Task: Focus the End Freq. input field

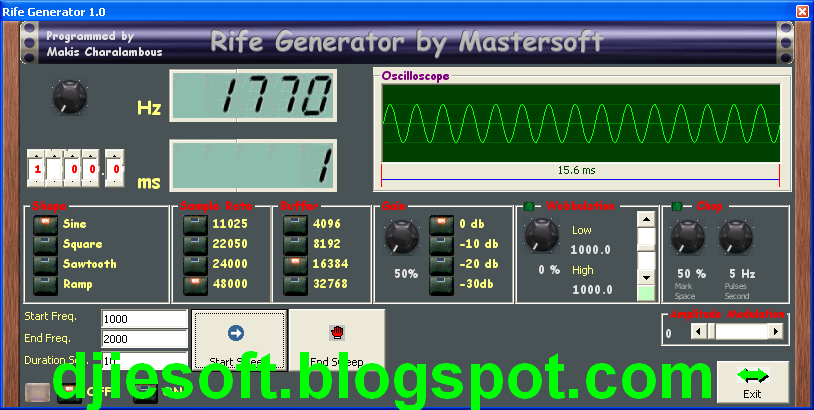Action: click(144, 339)
